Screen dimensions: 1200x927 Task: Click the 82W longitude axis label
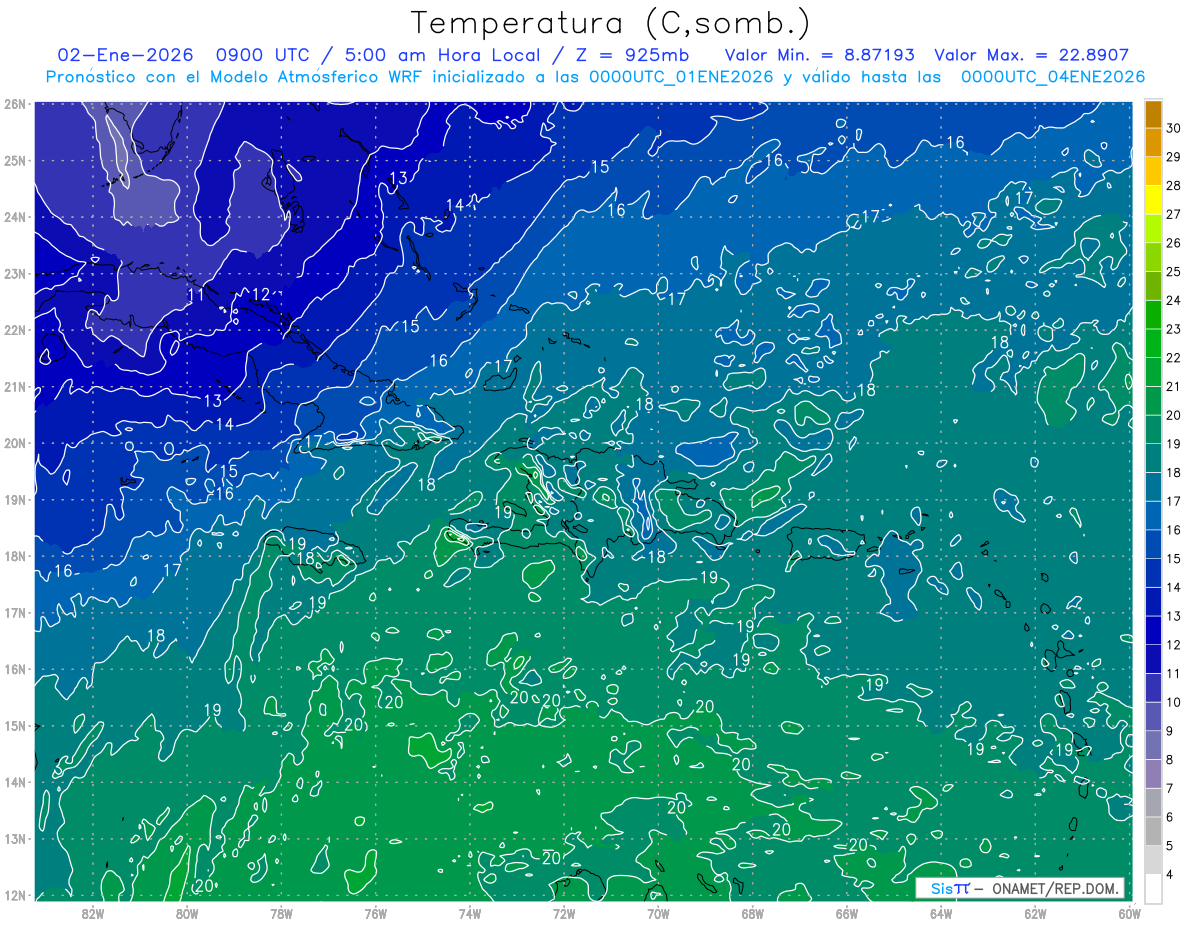[93, 913]
